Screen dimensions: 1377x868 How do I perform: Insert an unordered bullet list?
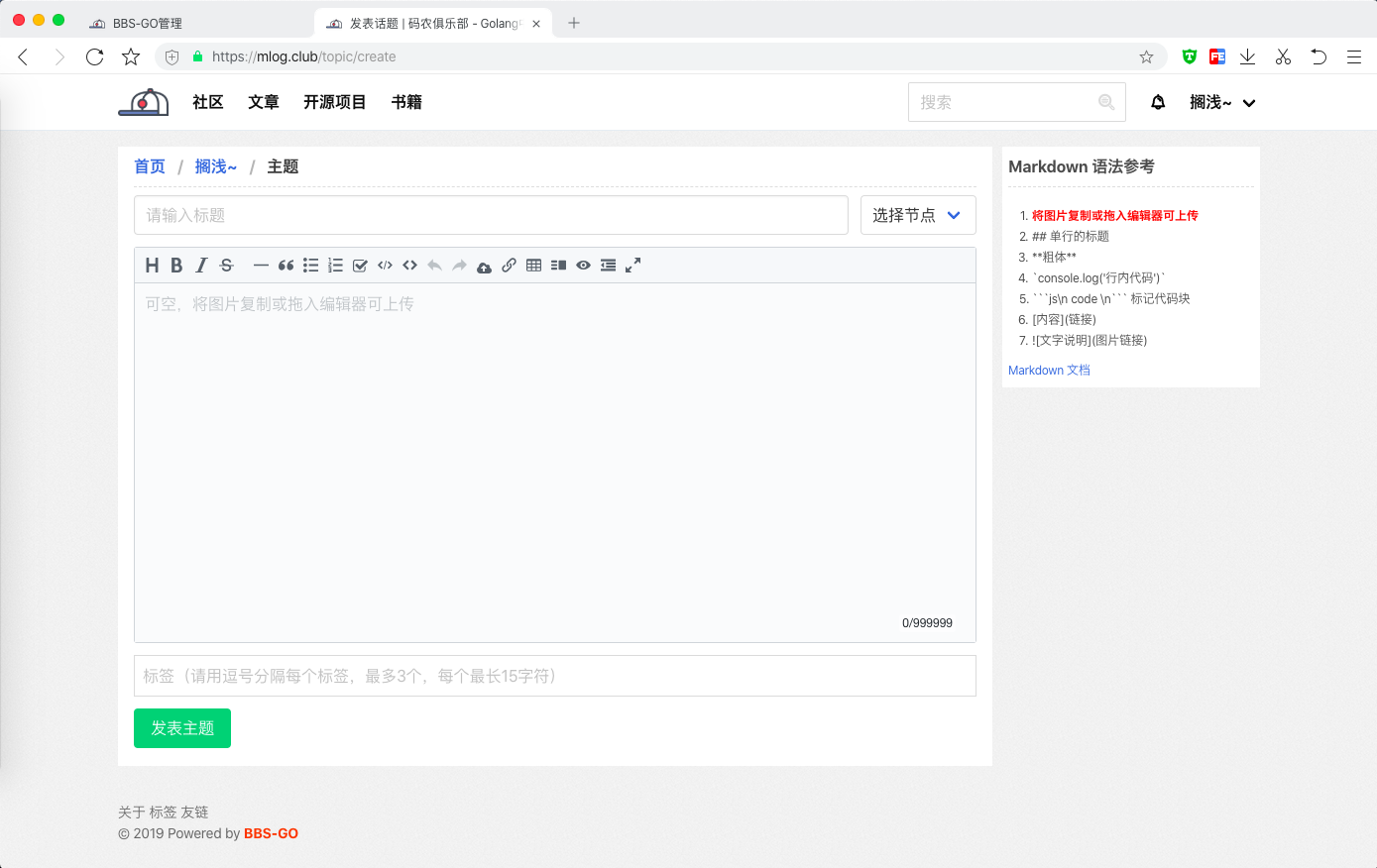(x=310, y=265)
